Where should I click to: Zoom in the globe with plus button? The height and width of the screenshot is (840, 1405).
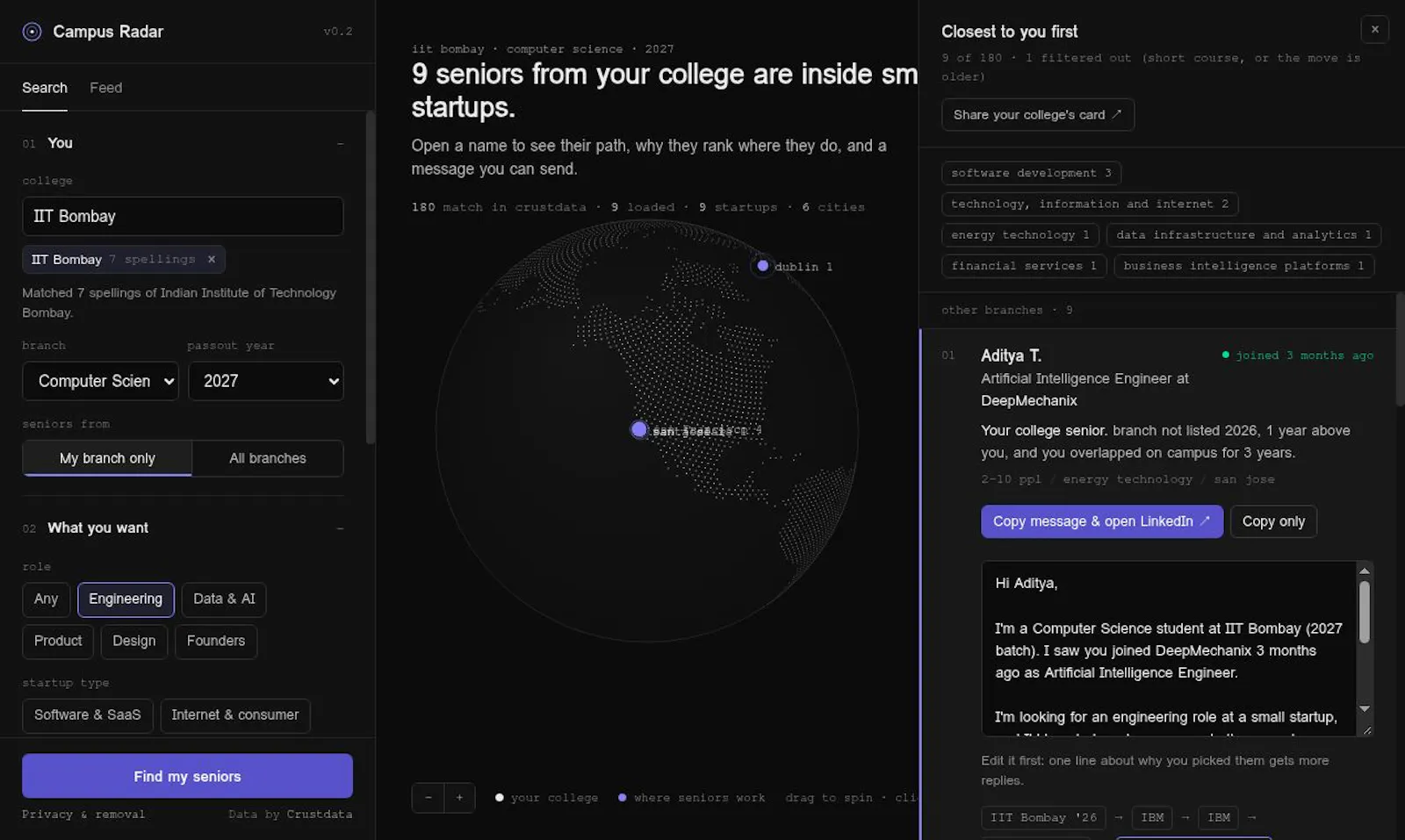coord(459,798)
